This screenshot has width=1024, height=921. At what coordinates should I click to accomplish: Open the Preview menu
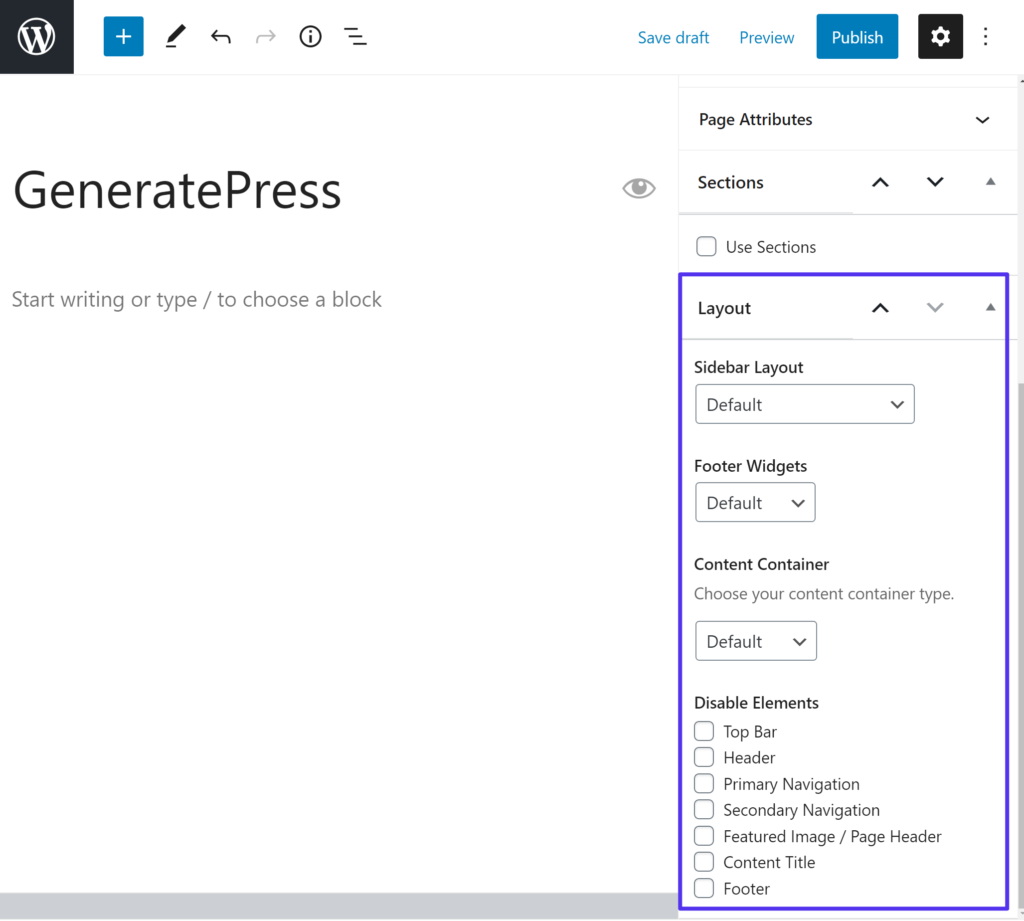coord(766,37)
